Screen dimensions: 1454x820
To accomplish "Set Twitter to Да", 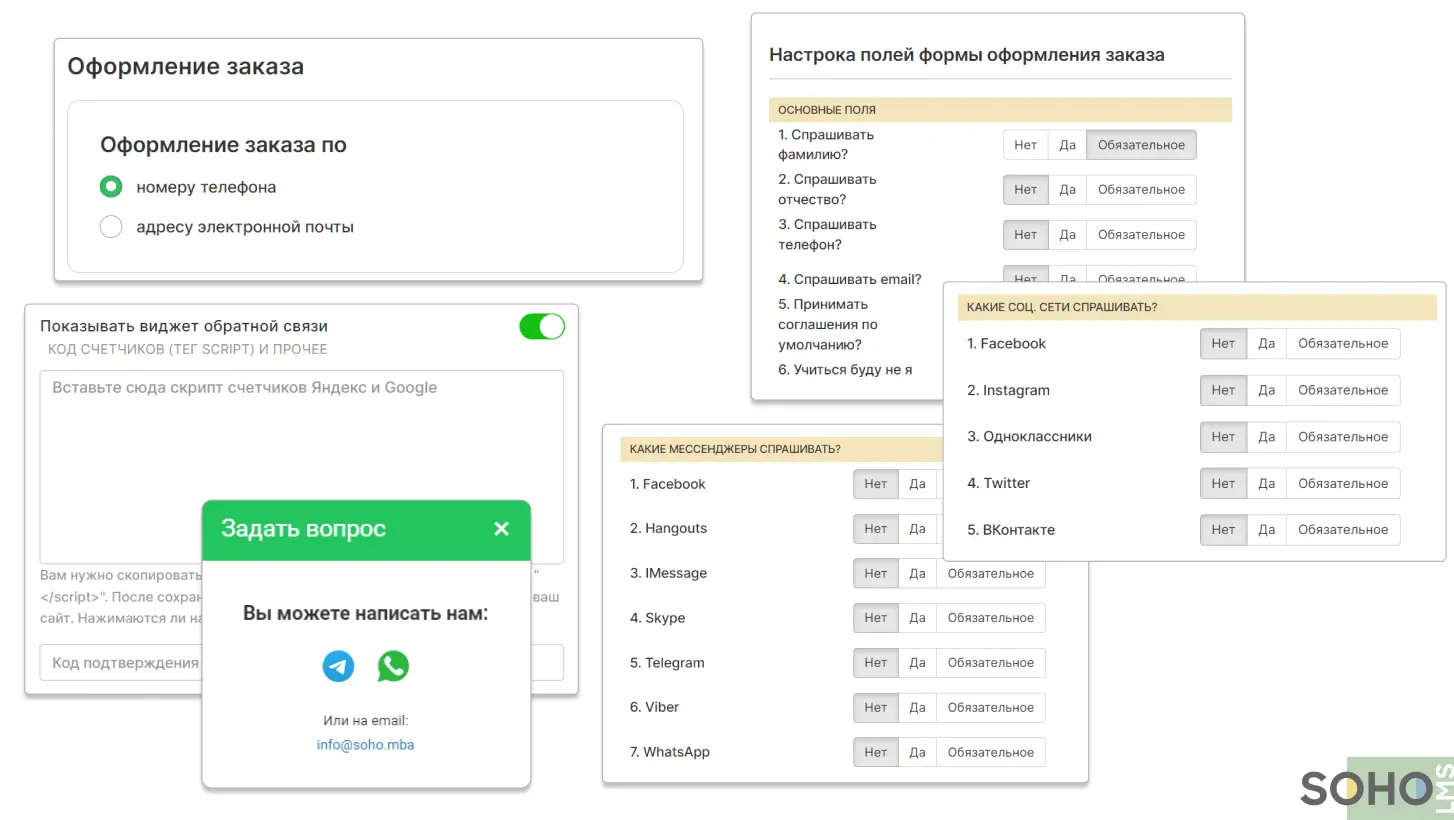I will [1266, 484].
